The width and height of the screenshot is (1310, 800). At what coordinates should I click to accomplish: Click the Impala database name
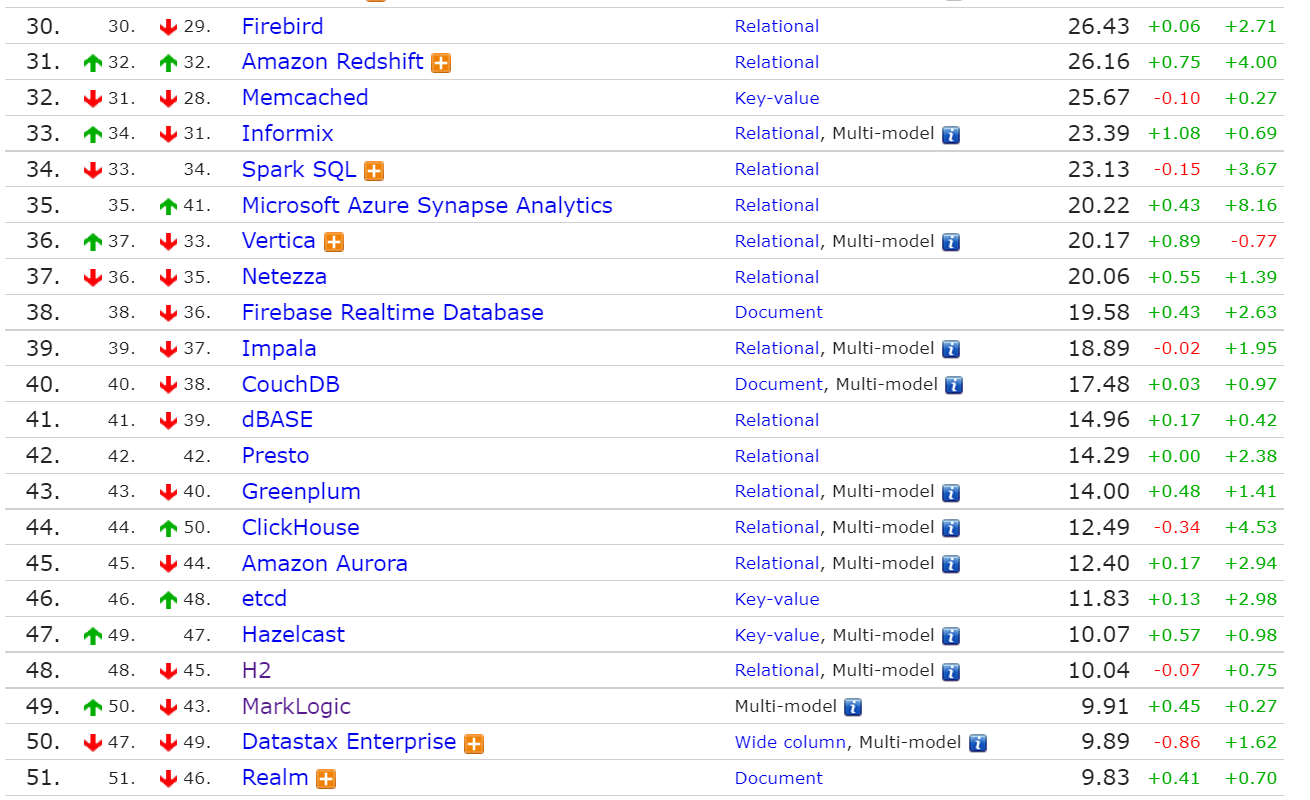(279, 349)
